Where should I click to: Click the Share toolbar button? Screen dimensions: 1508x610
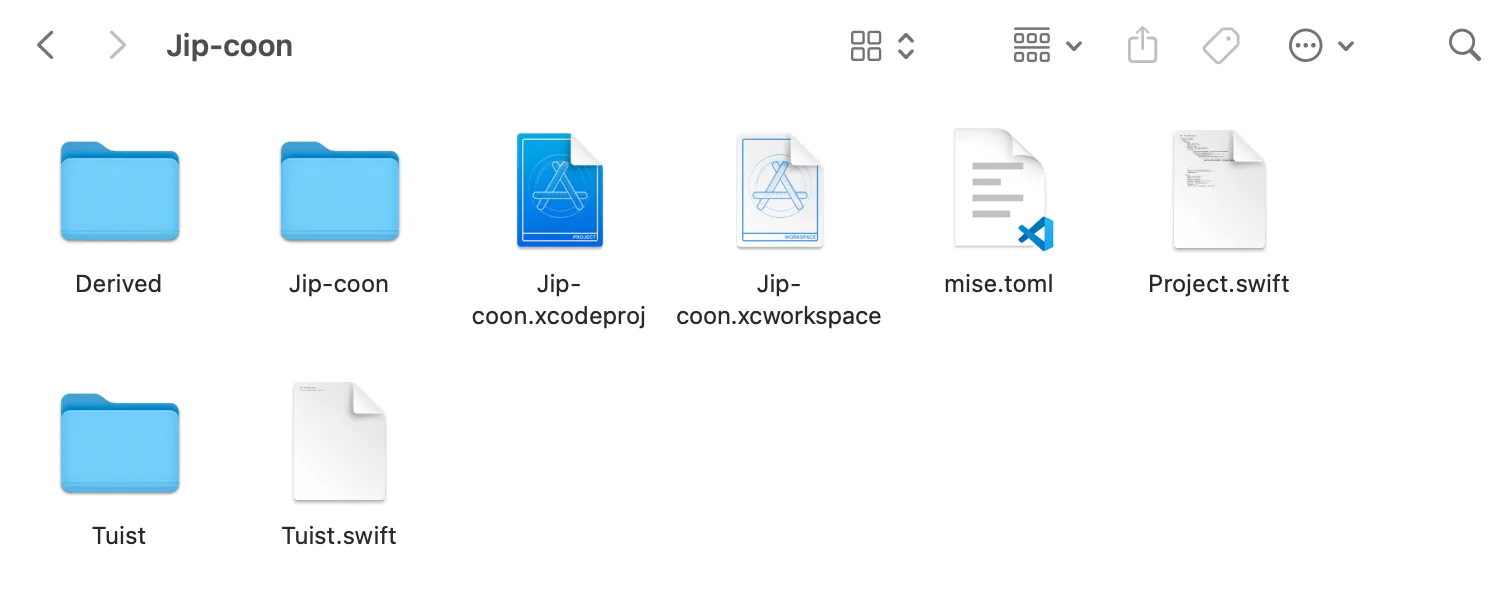1142,45
